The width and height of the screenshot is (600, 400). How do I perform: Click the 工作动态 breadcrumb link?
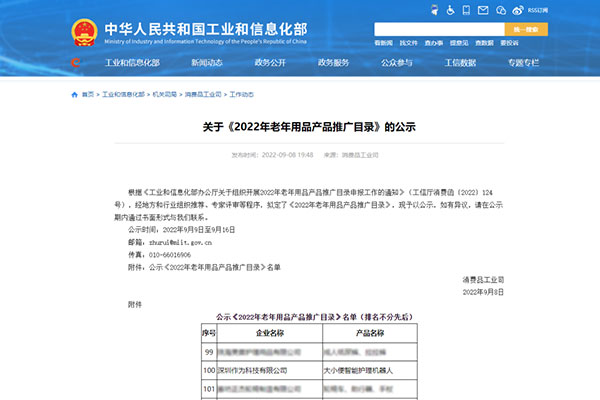(241, 95)
